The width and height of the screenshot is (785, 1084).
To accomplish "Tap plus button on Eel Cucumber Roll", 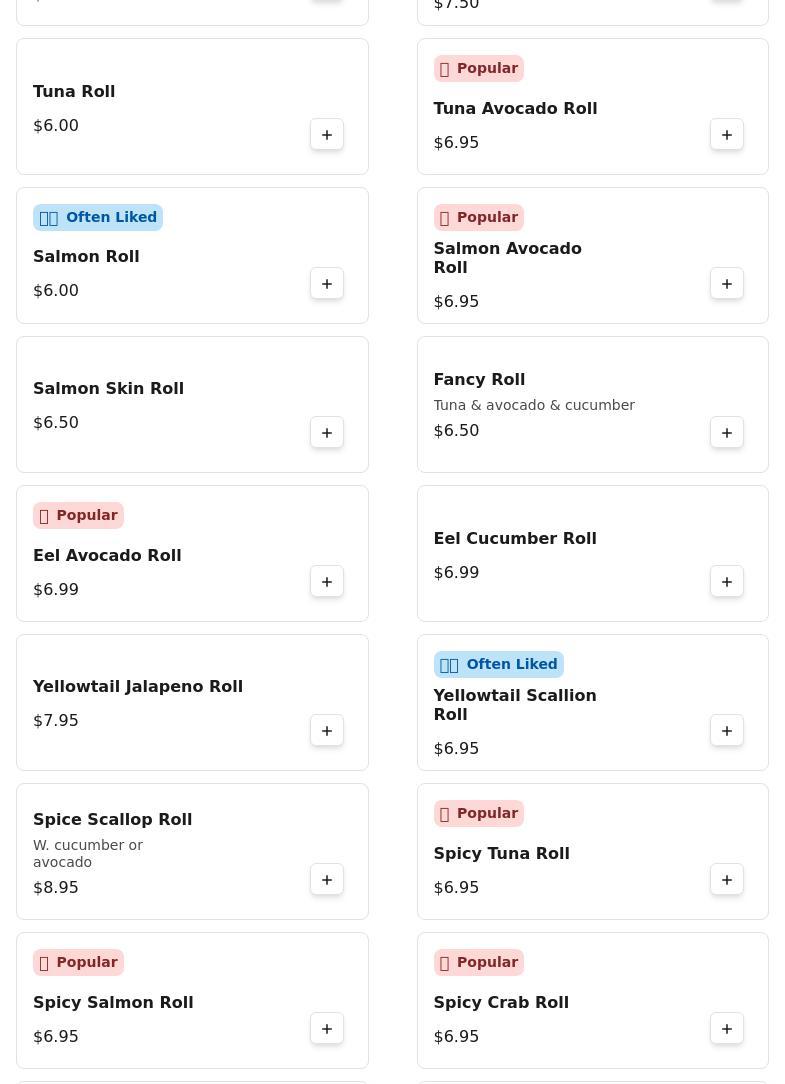I will (727, 582).
